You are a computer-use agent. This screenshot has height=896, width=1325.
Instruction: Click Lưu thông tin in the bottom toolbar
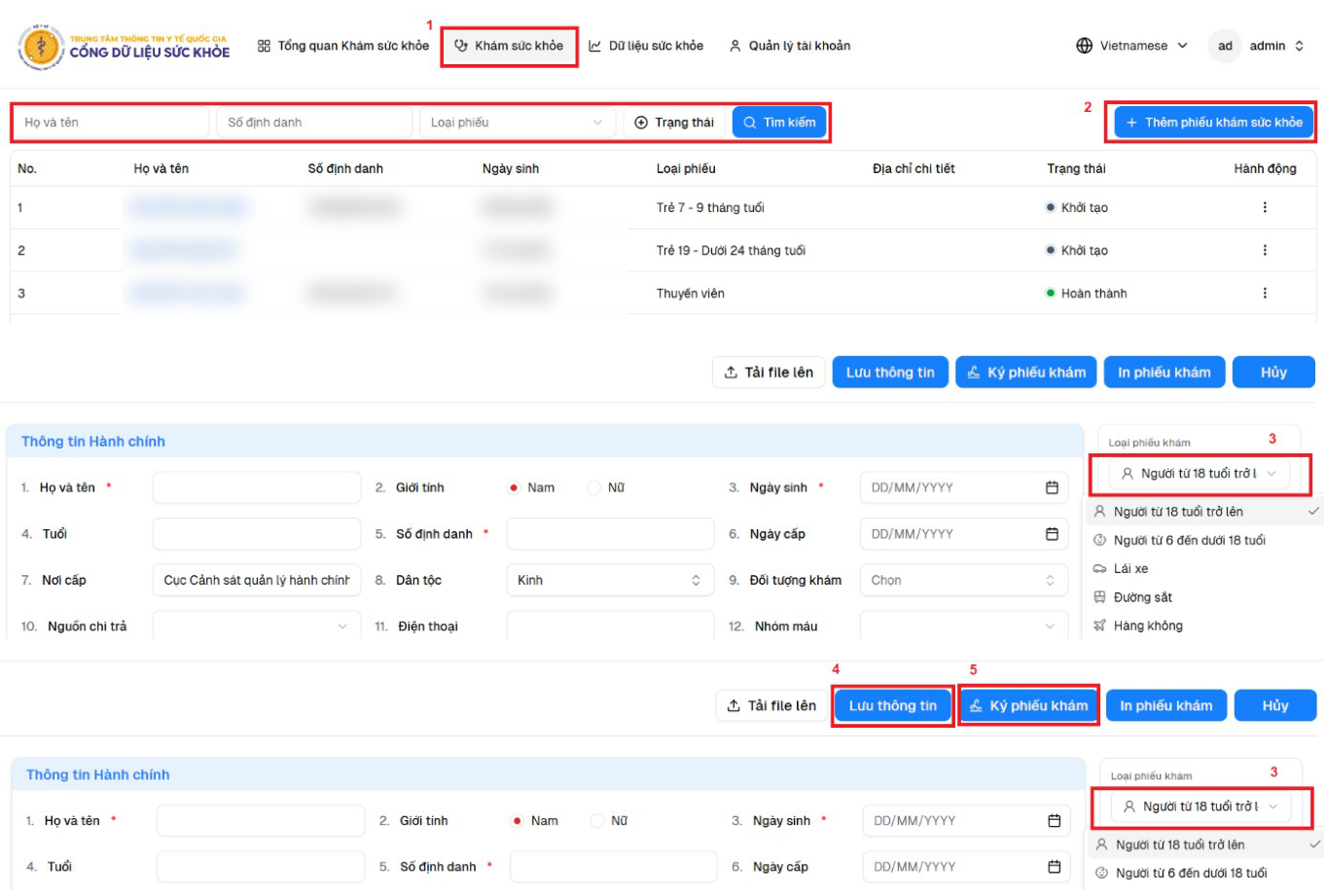[x=892, y=706]
